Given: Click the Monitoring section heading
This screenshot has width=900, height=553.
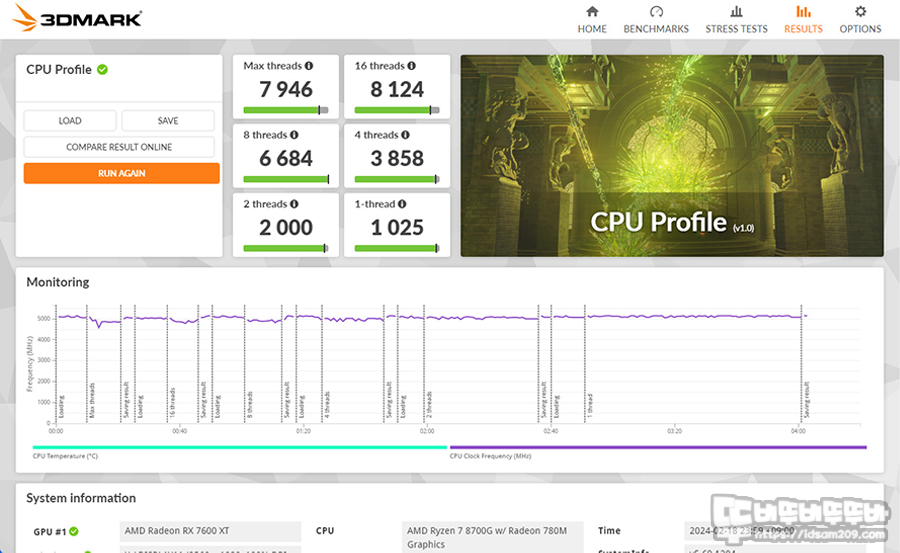Looking at the screenshot, I should pos(58,282).
